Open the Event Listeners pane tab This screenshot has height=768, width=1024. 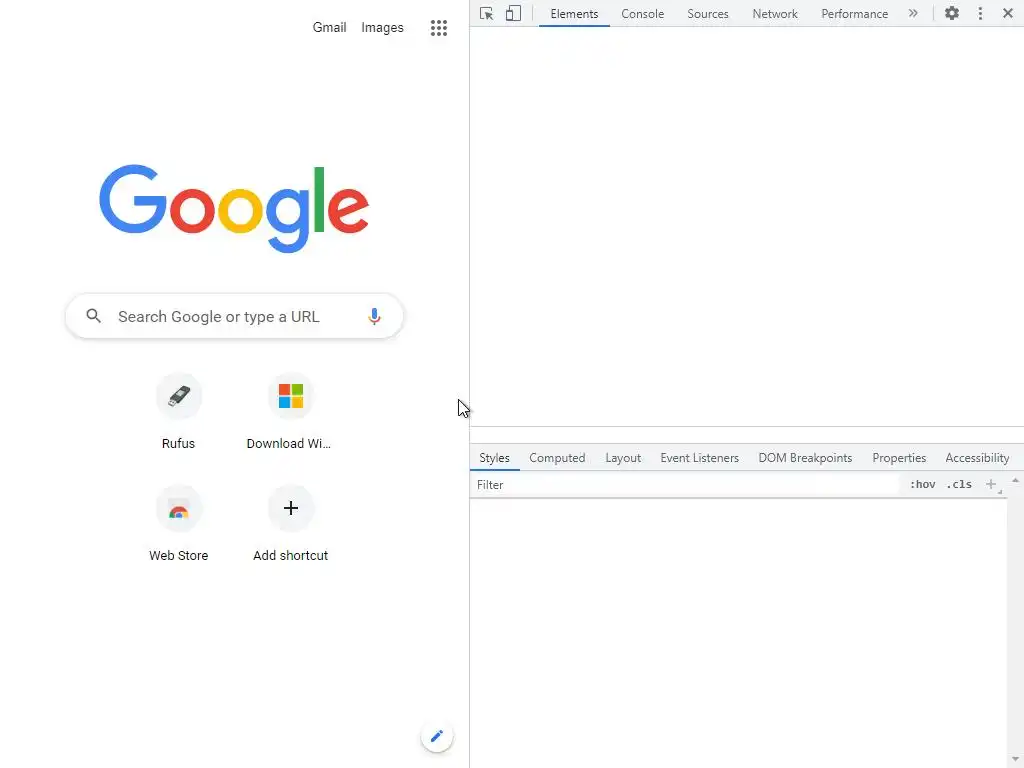coord(699,458)
